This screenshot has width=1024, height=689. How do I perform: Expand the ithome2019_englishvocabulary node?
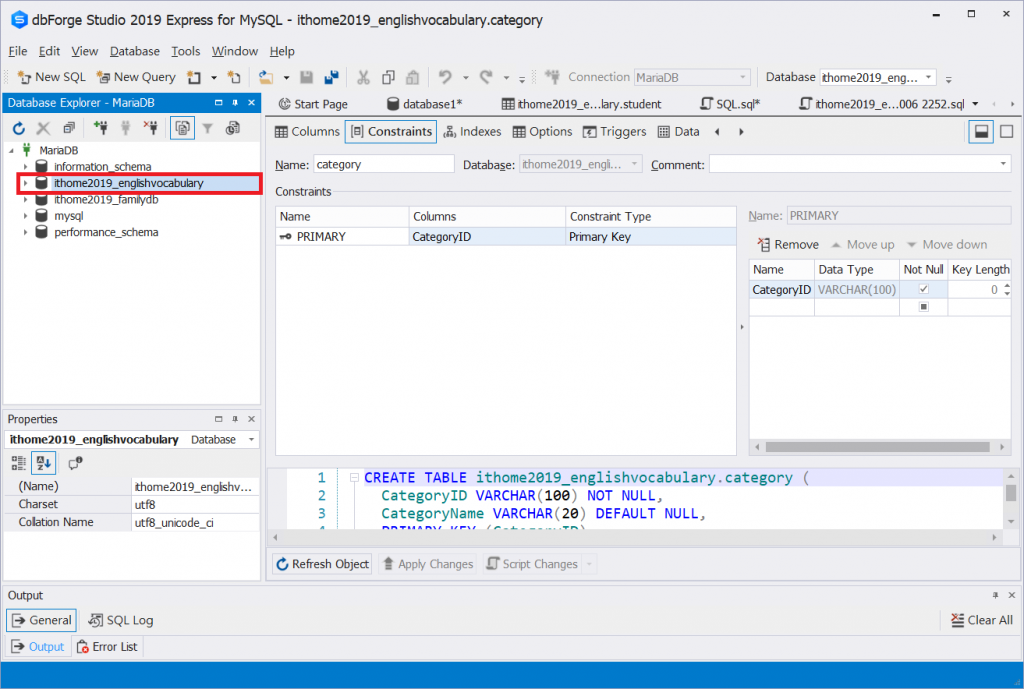pos(25,183)
